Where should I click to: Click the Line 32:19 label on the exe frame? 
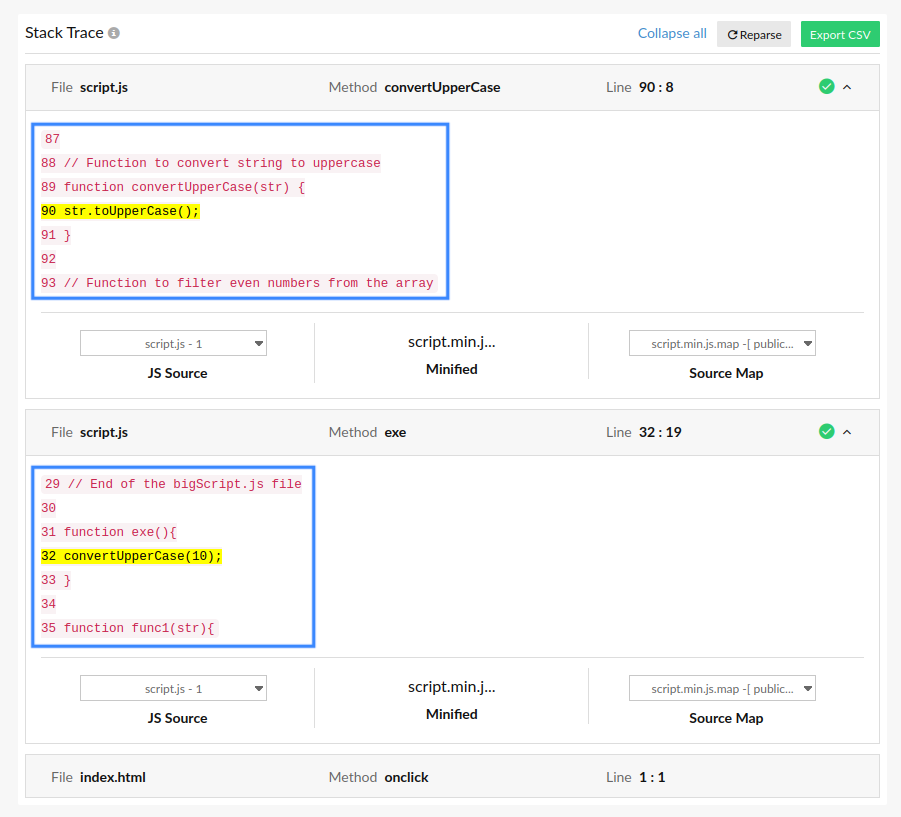642,431
